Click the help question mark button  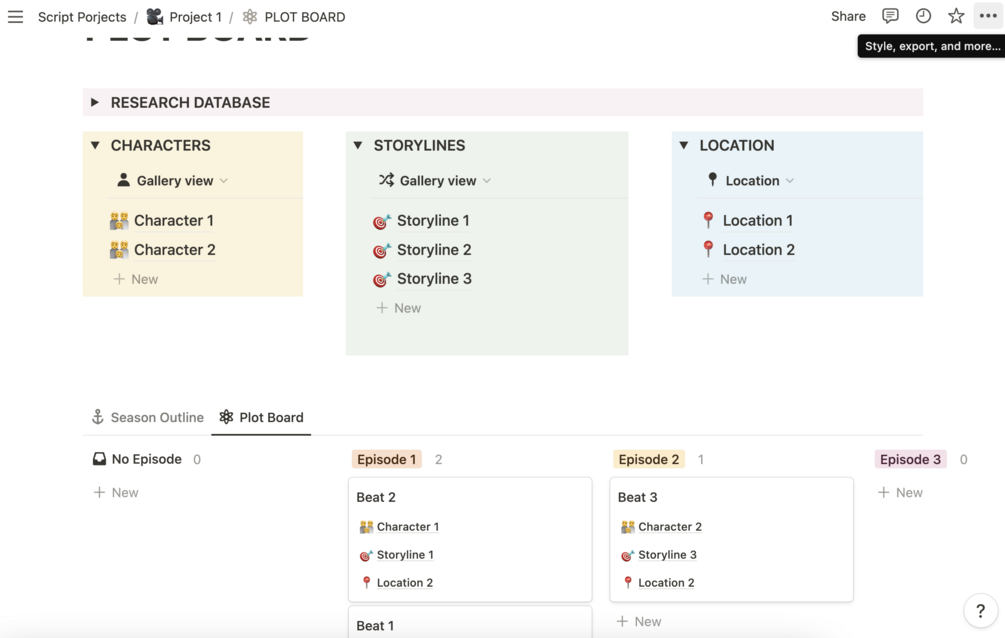pyautogui.click(x=980, y=610)
